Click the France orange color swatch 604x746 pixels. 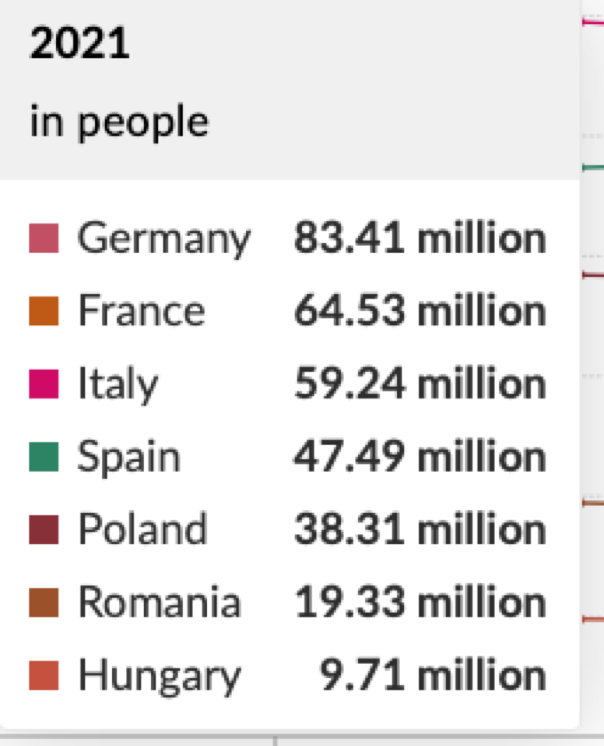[x=44, y=311]
